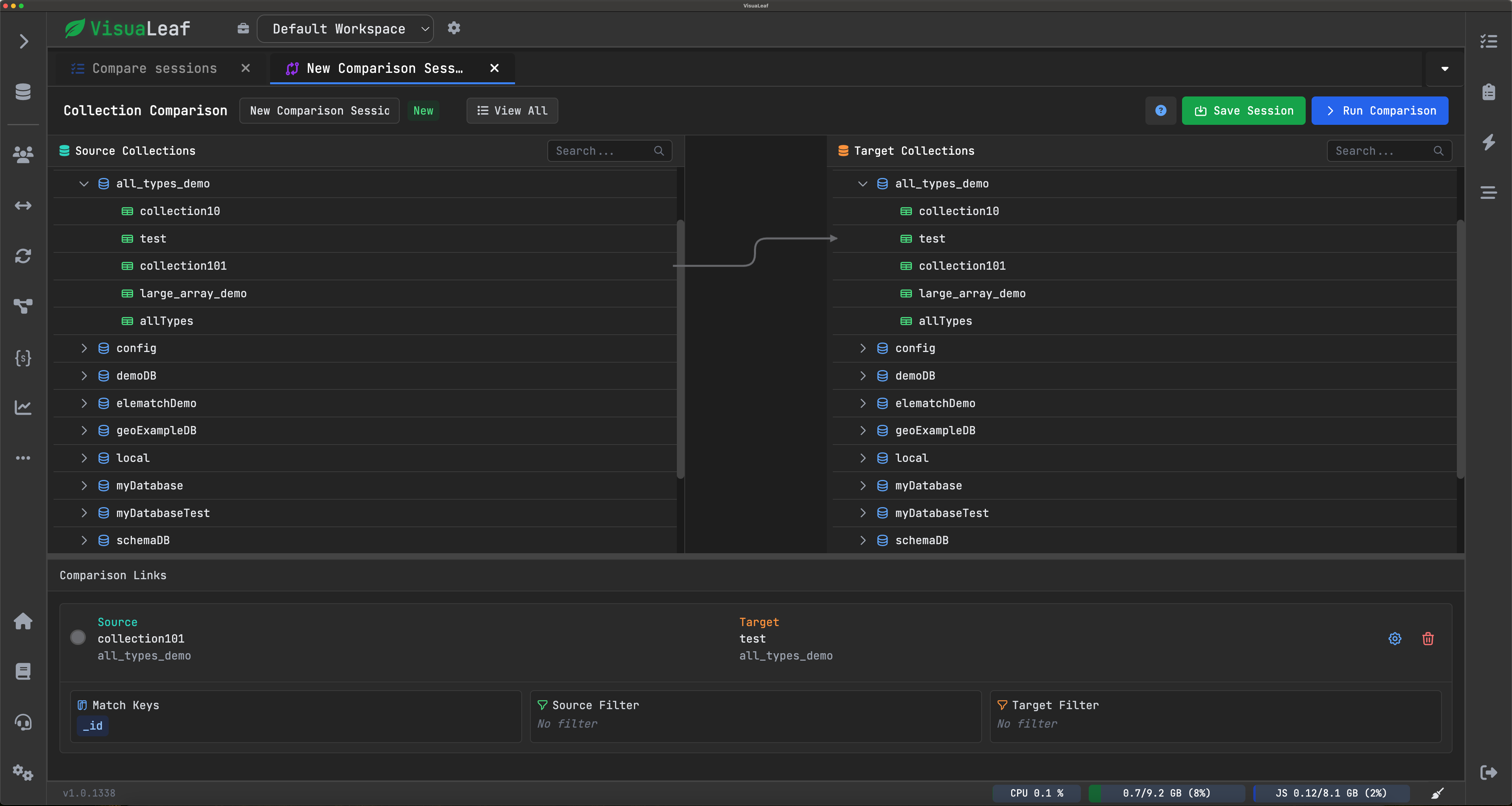Delete the comparison link with trash icon

(1427, 639)
